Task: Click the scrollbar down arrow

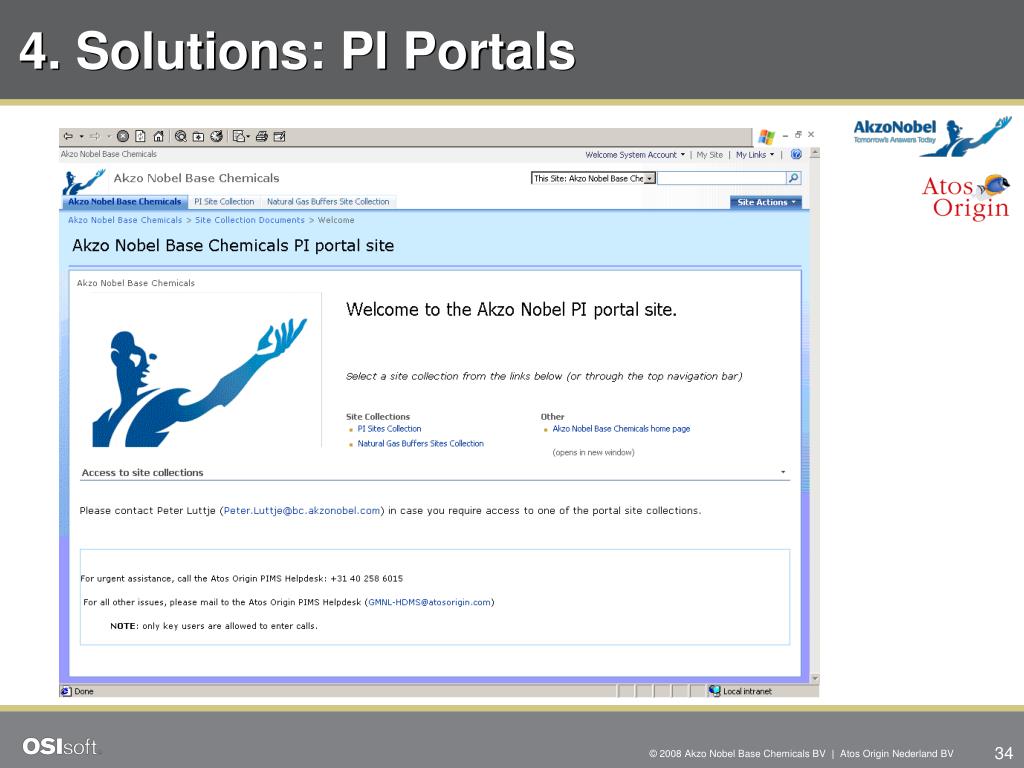Action: tap(814, 679)
